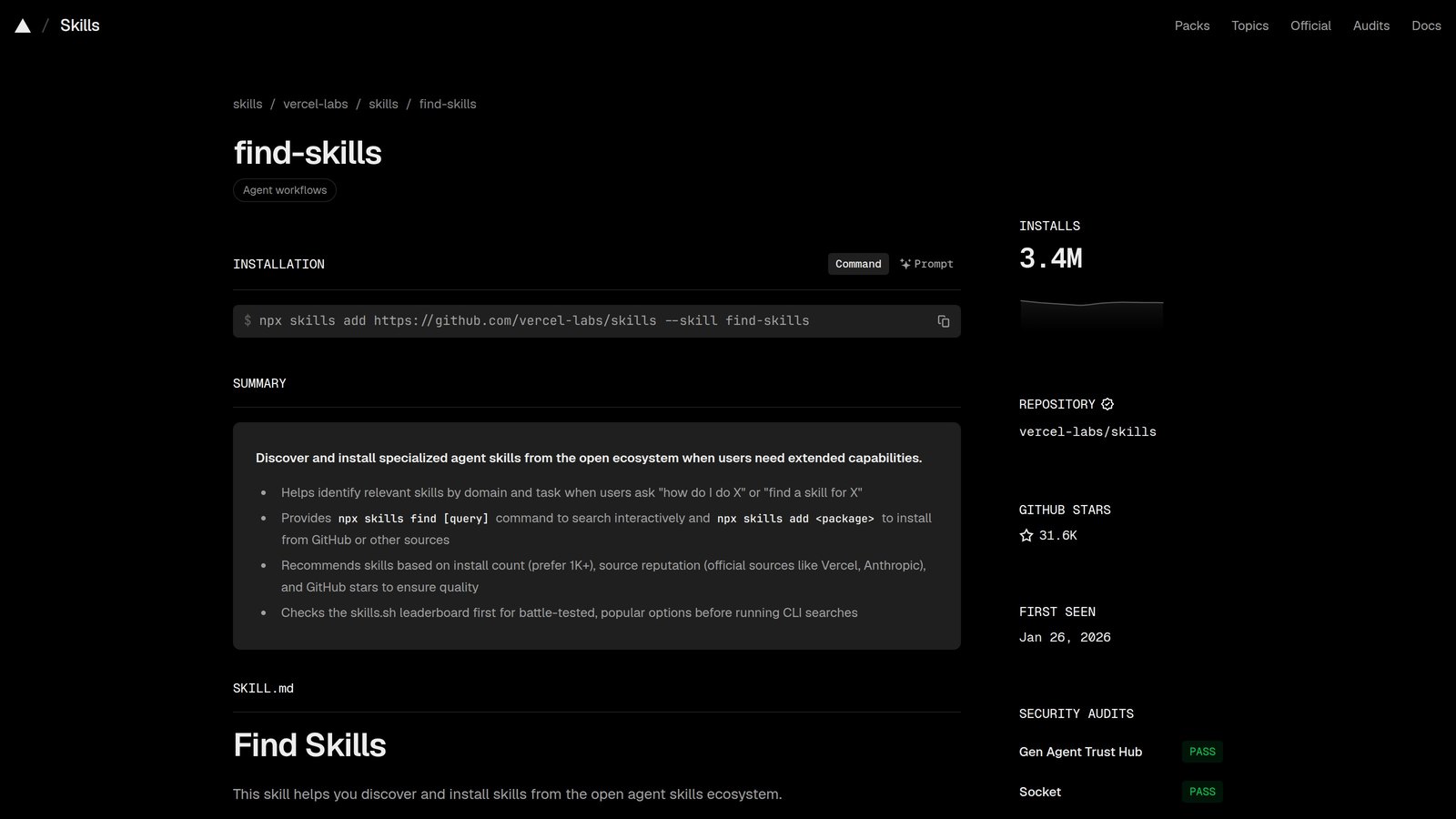
Task: Open the Docs nav item
Action: (1426, 25)
